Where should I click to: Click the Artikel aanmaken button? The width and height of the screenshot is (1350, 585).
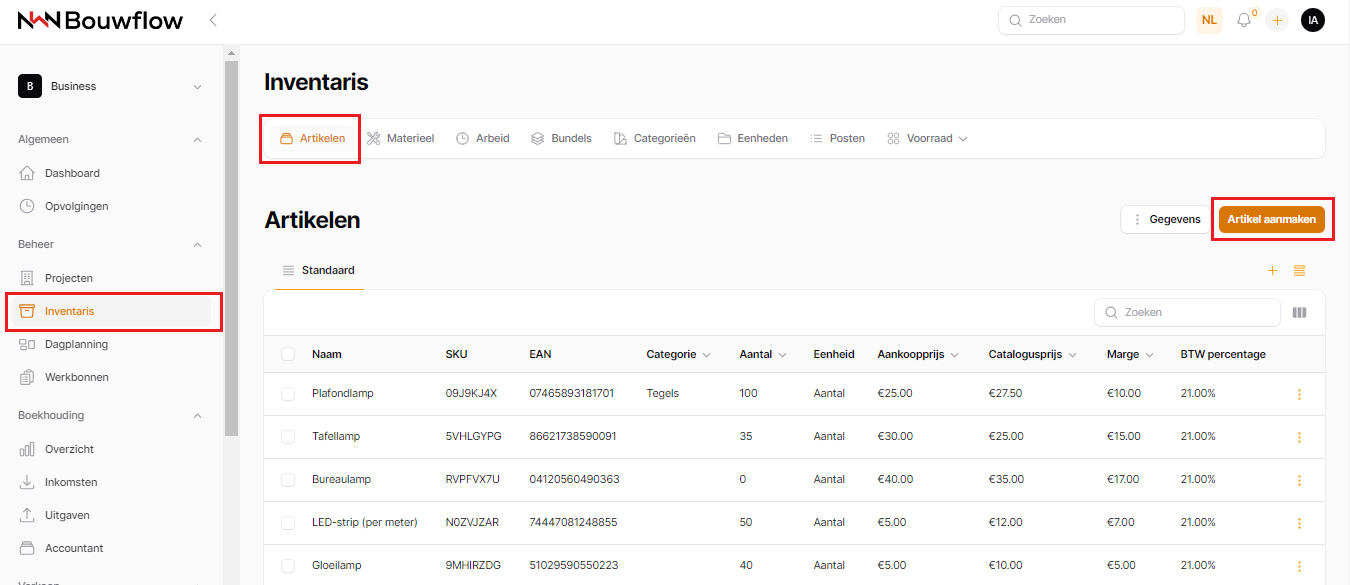coord(1271,219)
